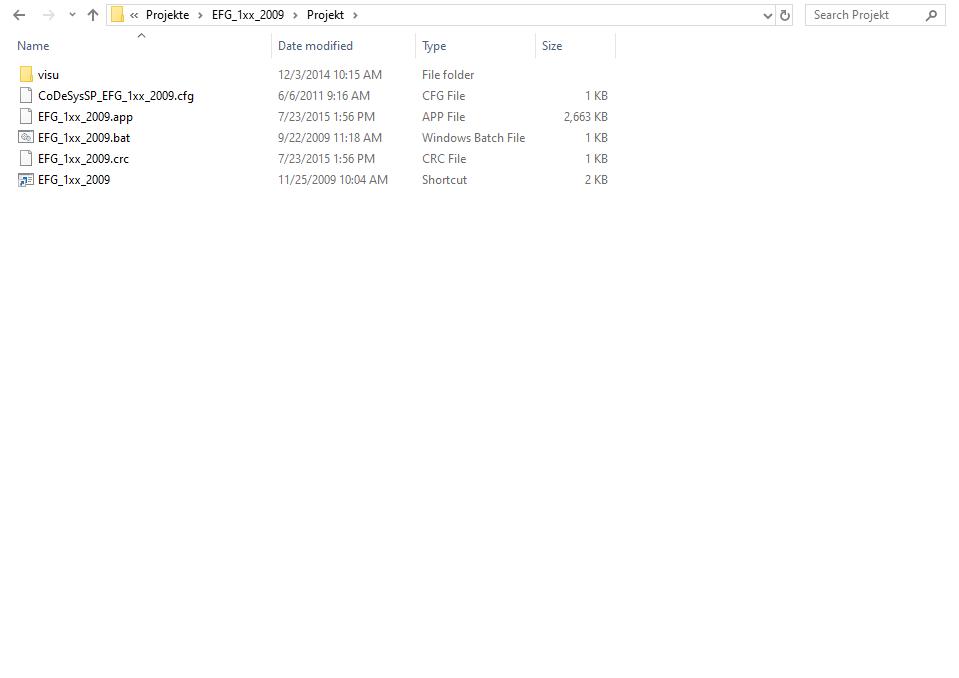The image size is (959, 678).
Task: Select CoDeSysSP_EFG_1xx_2009.cfg file name
Action: click(x=116, y=95)
